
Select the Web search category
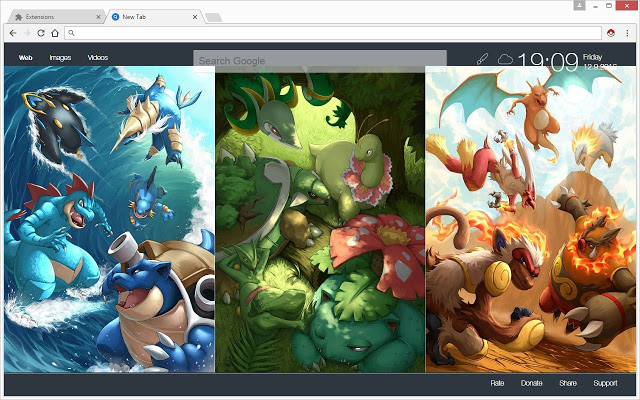pyautogui.click(x=25, y=58)
